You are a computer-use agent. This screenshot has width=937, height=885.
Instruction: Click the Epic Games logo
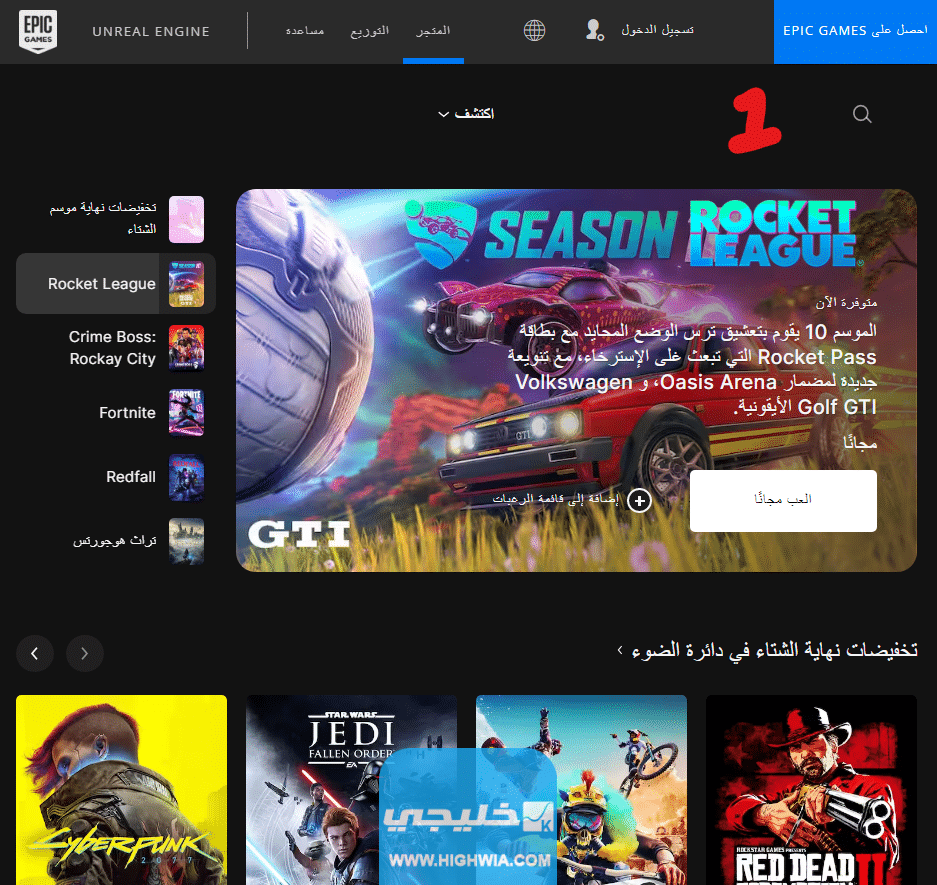tap(38, 31)
